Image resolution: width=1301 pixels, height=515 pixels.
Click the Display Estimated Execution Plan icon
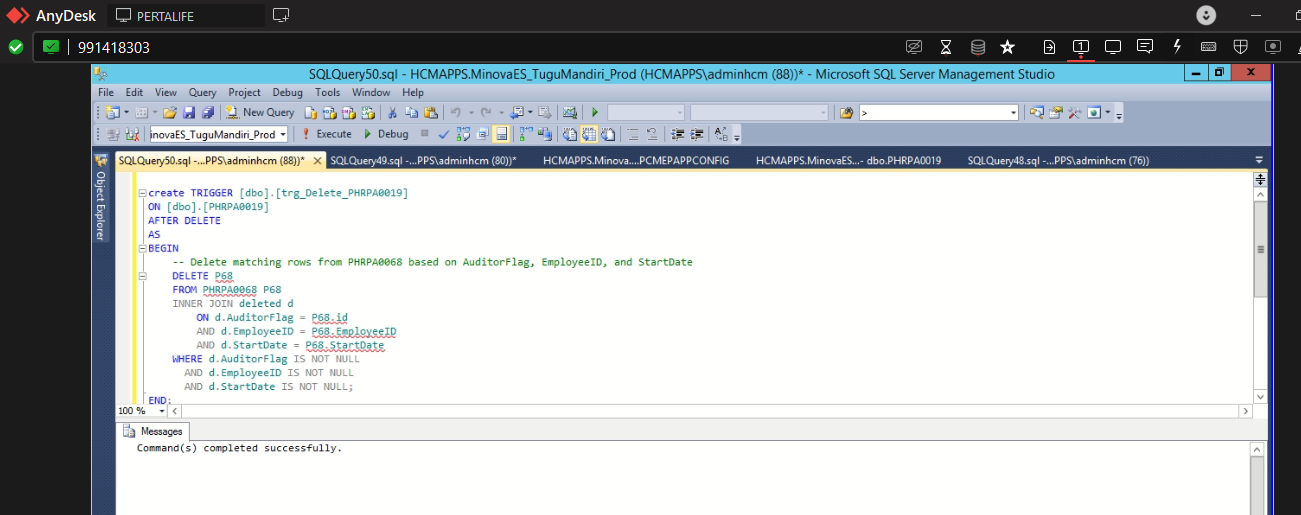coord(463,133)
